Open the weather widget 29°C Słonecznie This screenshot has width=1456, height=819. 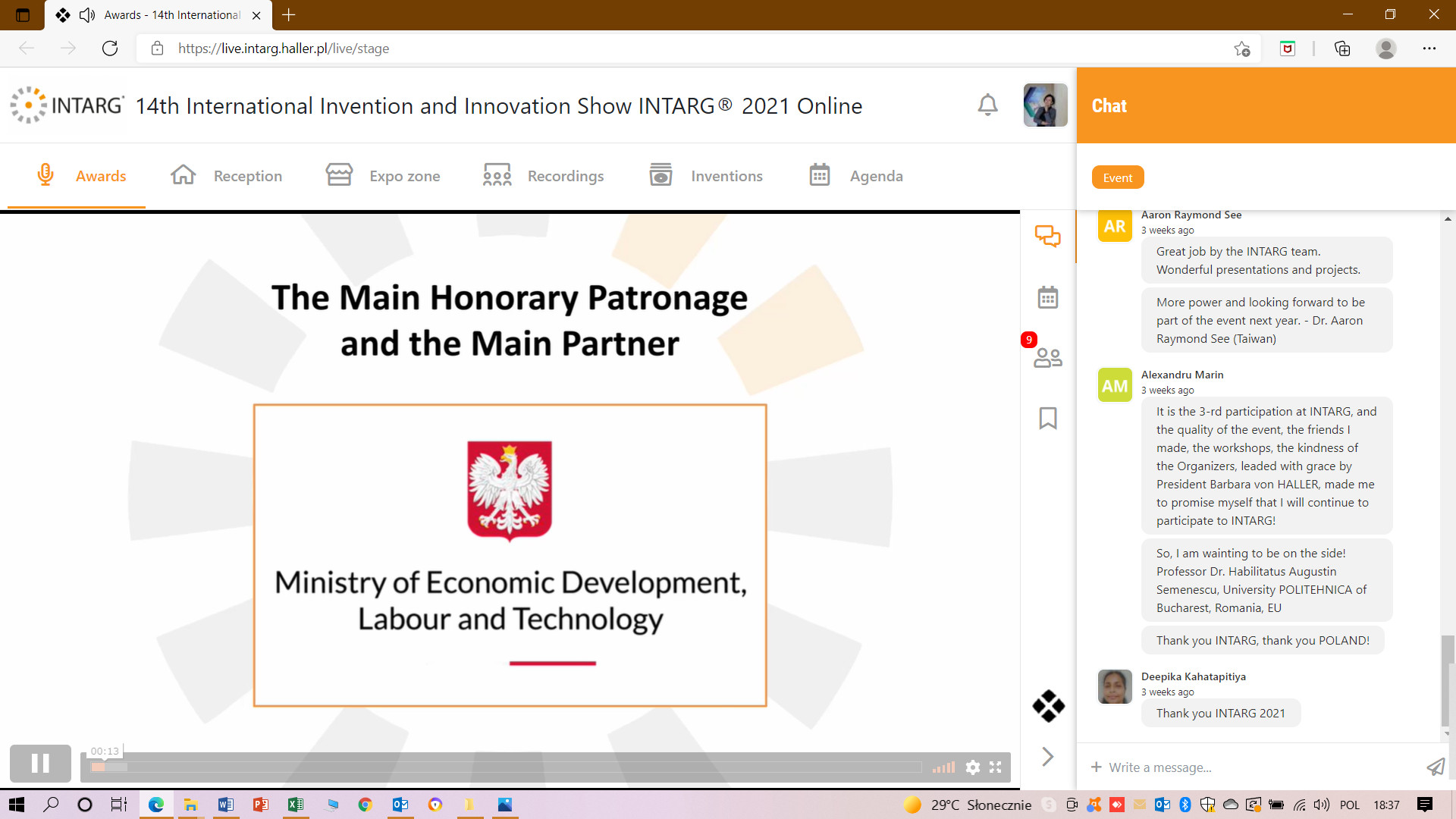[x=968, y=805]
